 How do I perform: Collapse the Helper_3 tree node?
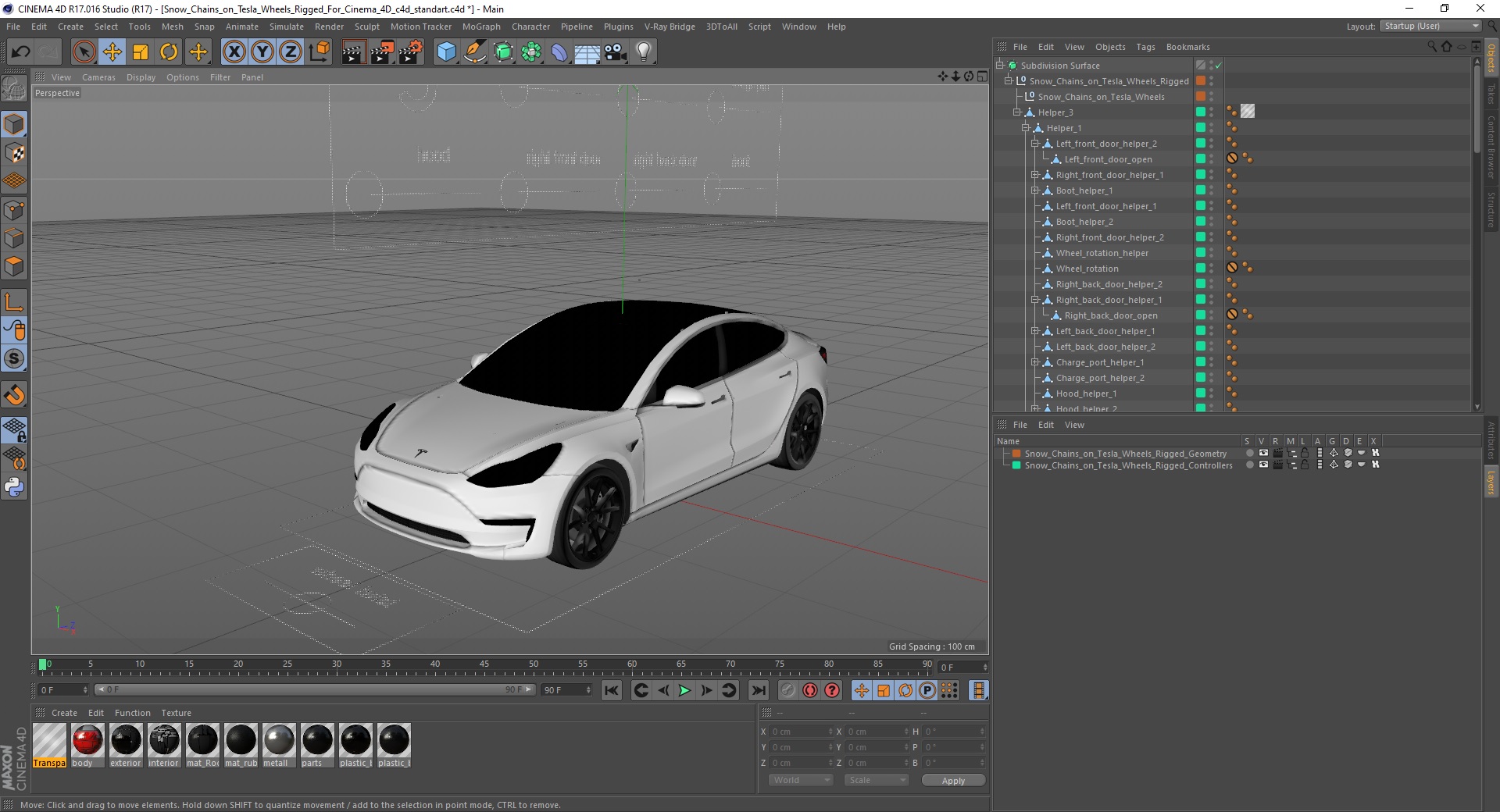click(x=1017, y=112)
